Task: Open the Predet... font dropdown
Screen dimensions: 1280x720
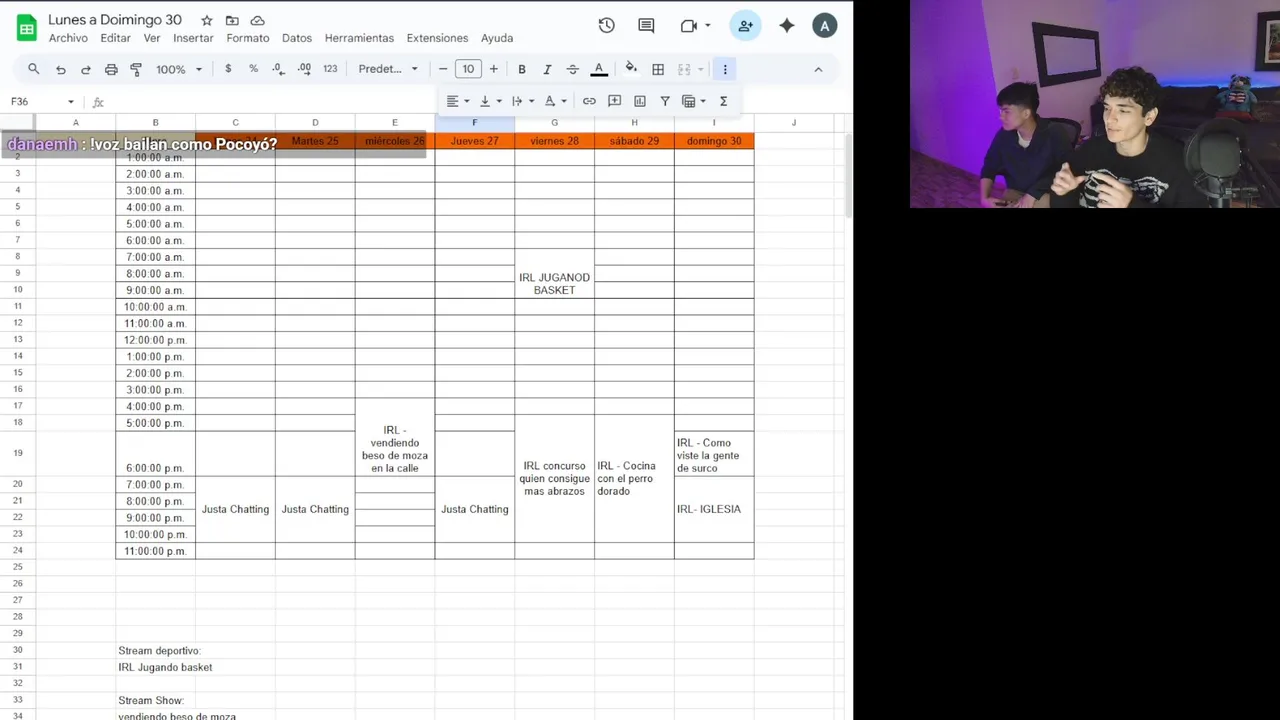Action: click(x=388, y=69)
